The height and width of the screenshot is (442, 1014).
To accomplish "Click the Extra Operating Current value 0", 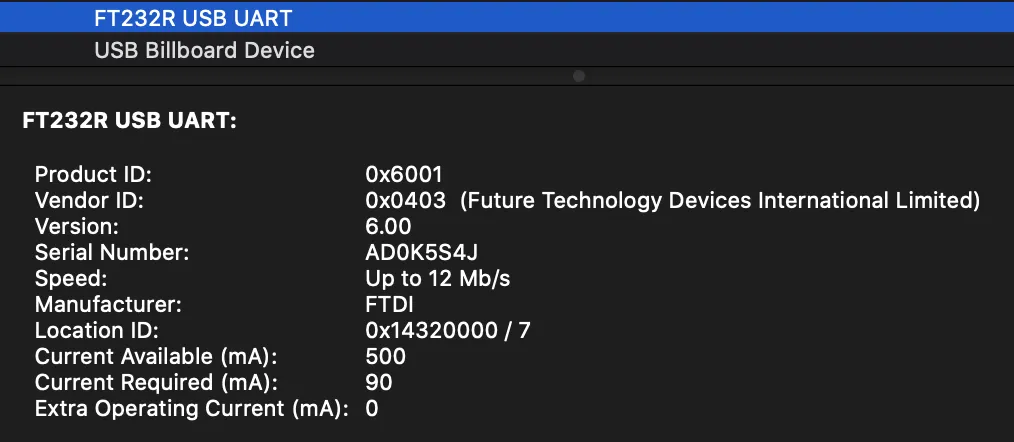I will [x=372, y=409].
